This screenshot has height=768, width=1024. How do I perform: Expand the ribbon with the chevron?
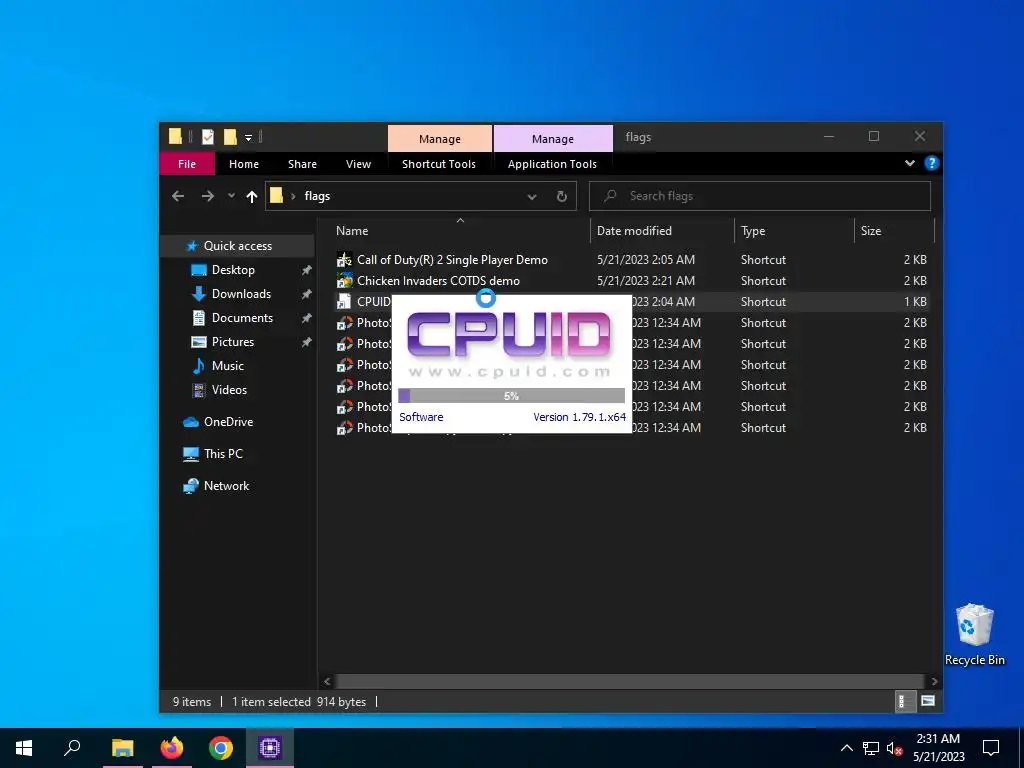[x=910, y=163]
